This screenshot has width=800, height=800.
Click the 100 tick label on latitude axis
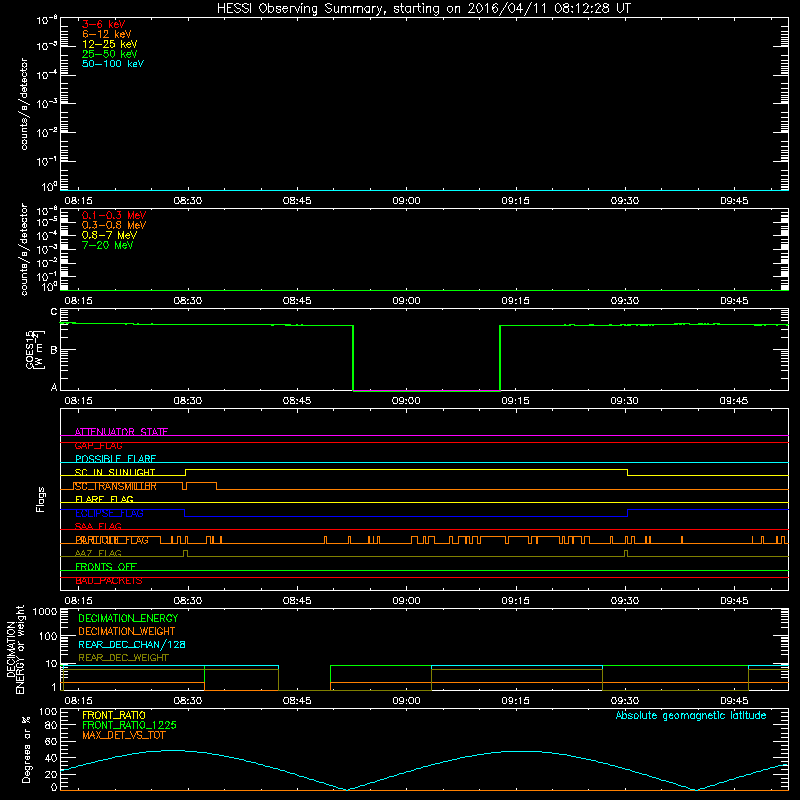click(x=48, y=712)
